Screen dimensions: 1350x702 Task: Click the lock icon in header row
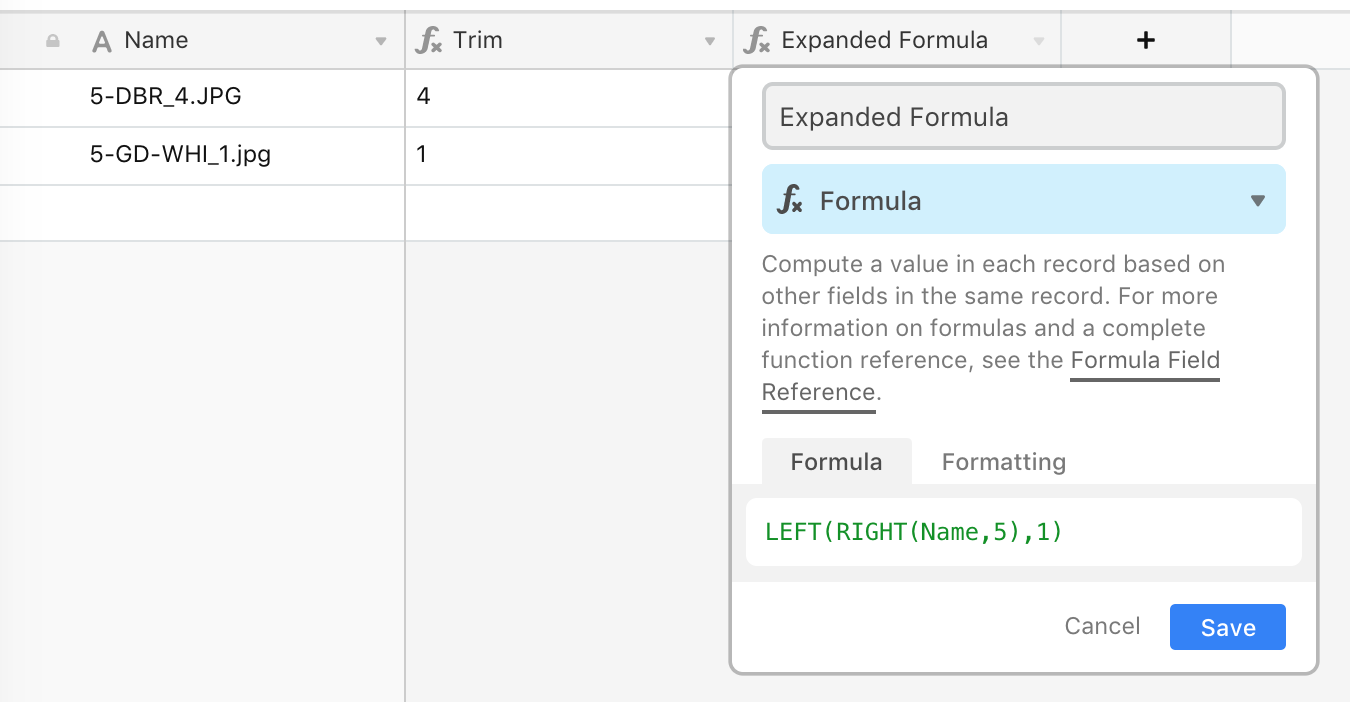point(53,41)
